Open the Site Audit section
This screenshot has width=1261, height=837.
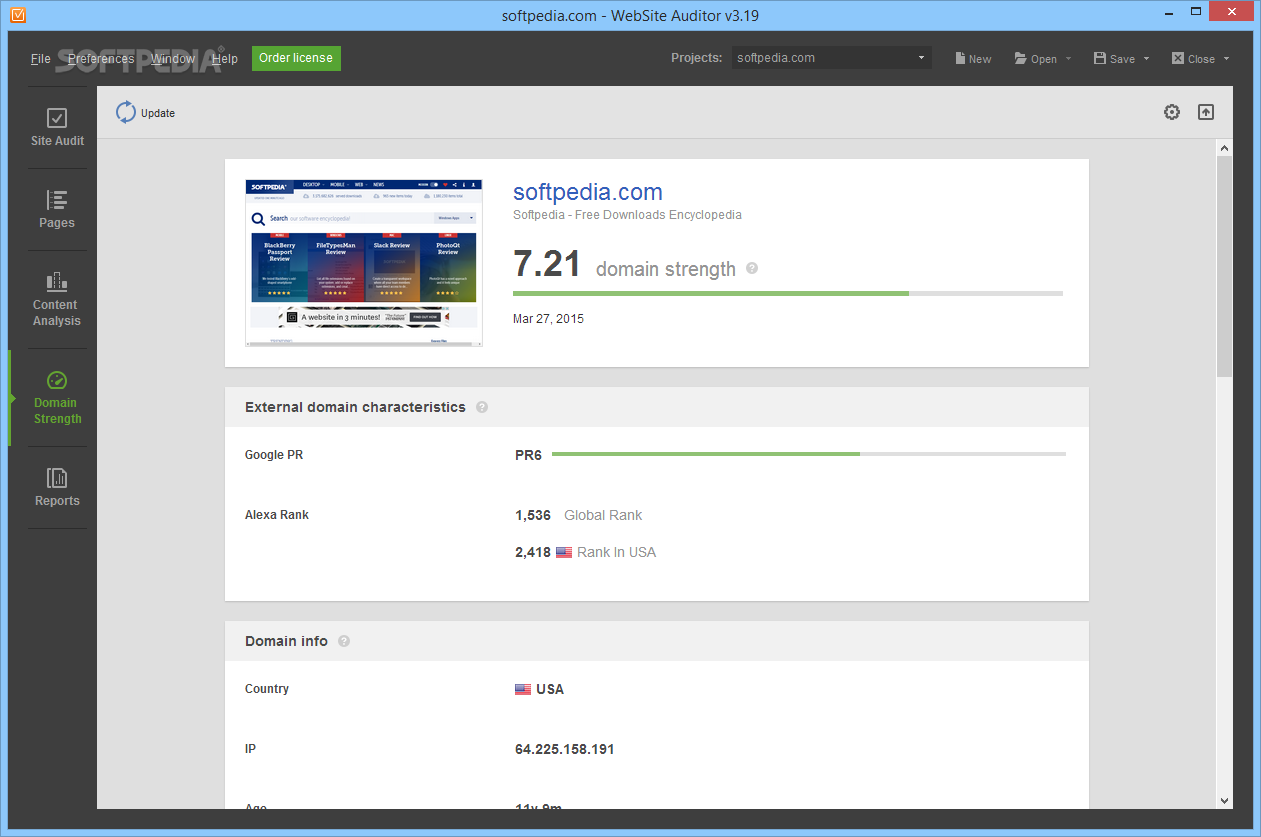(x=57, y=127)
